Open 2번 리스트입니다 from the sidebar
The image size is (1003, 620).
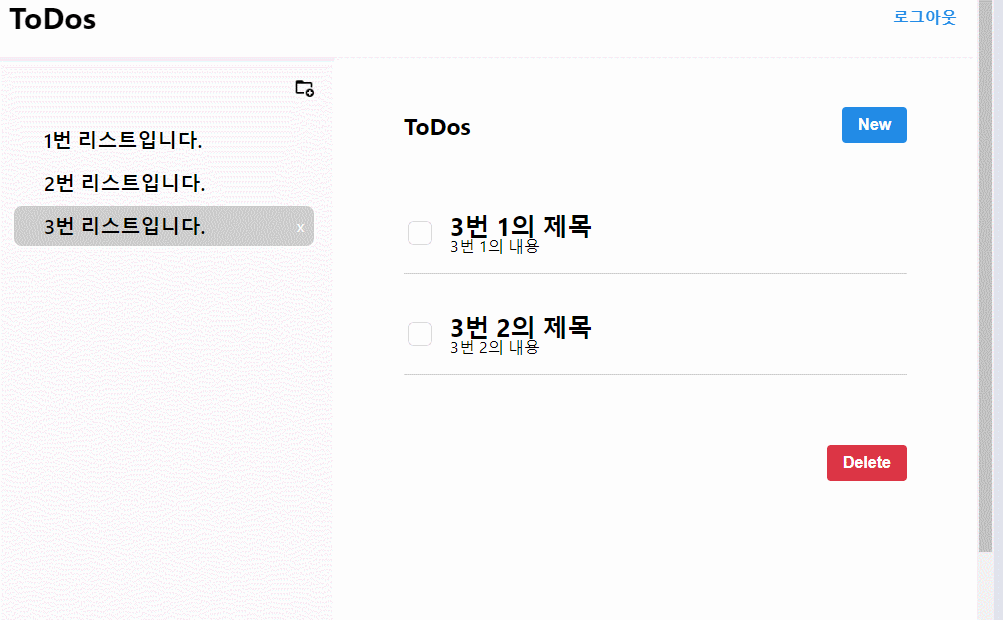coord(123,183)
